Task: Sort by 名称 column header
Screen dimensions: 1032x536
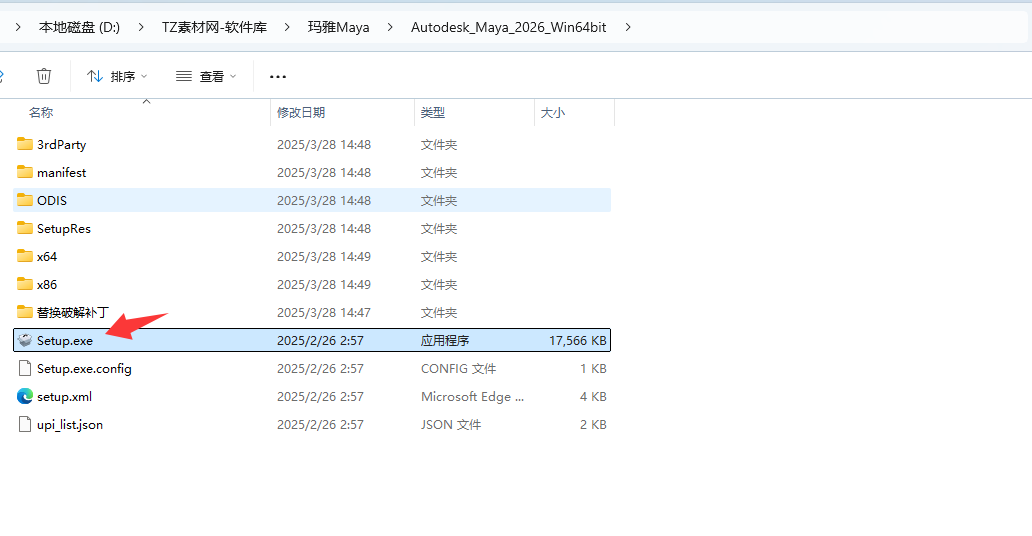Action: pyautogui.click(x=41, y=113)
